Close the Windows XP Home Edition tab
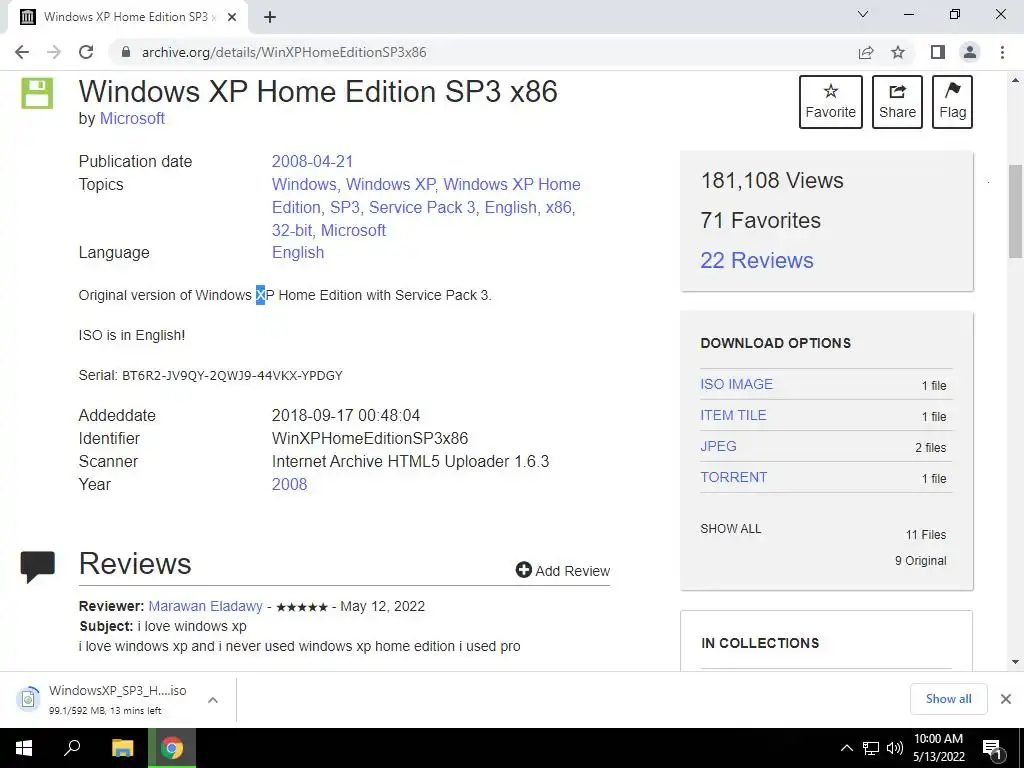Image resolution: width=1024 pixels, height=768 pixels. 232,17
